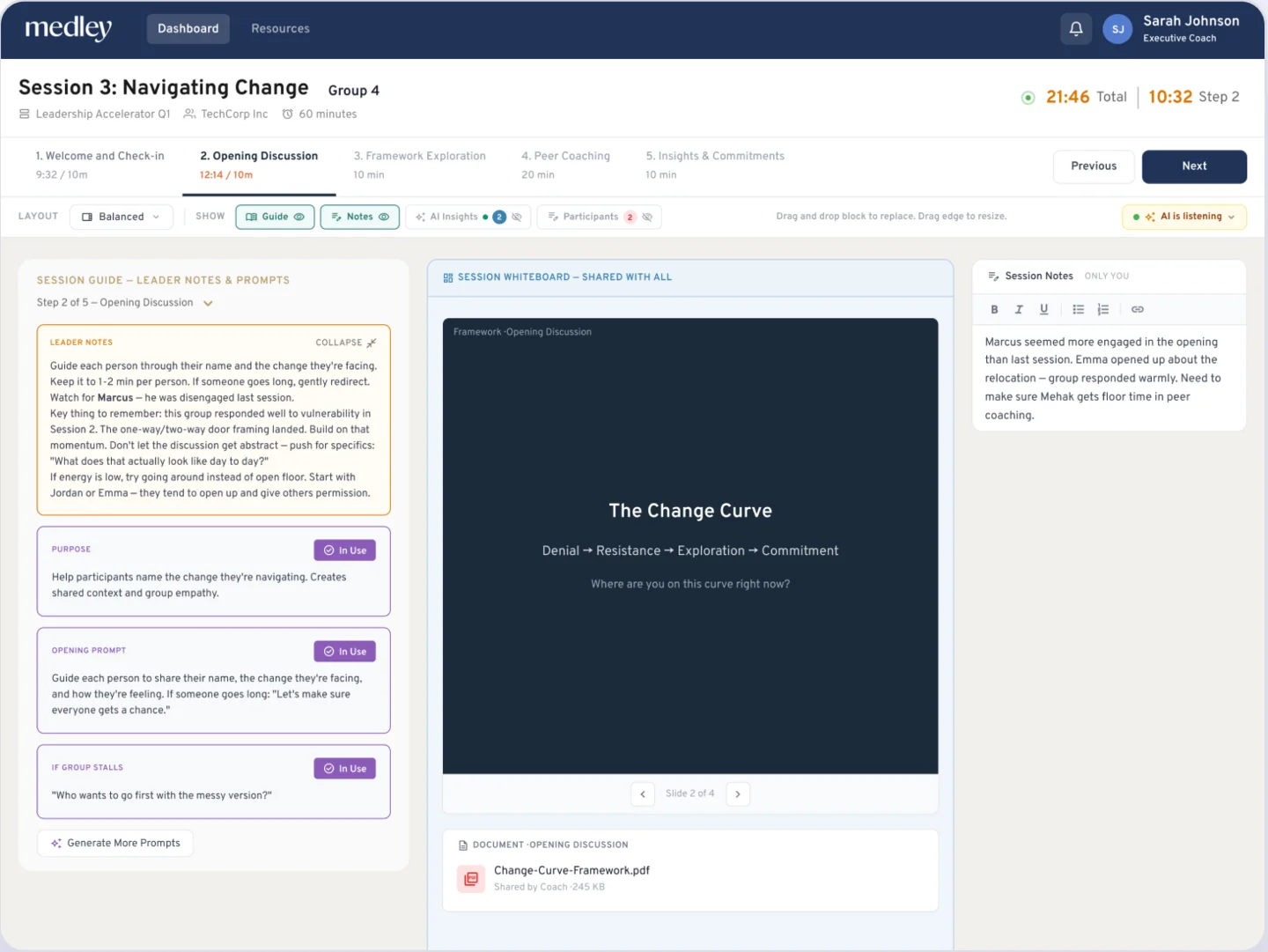Toggle In Use on the Opening Prompt card
1268x952 pixels.
pyautogui.click(x=345, y=652)
